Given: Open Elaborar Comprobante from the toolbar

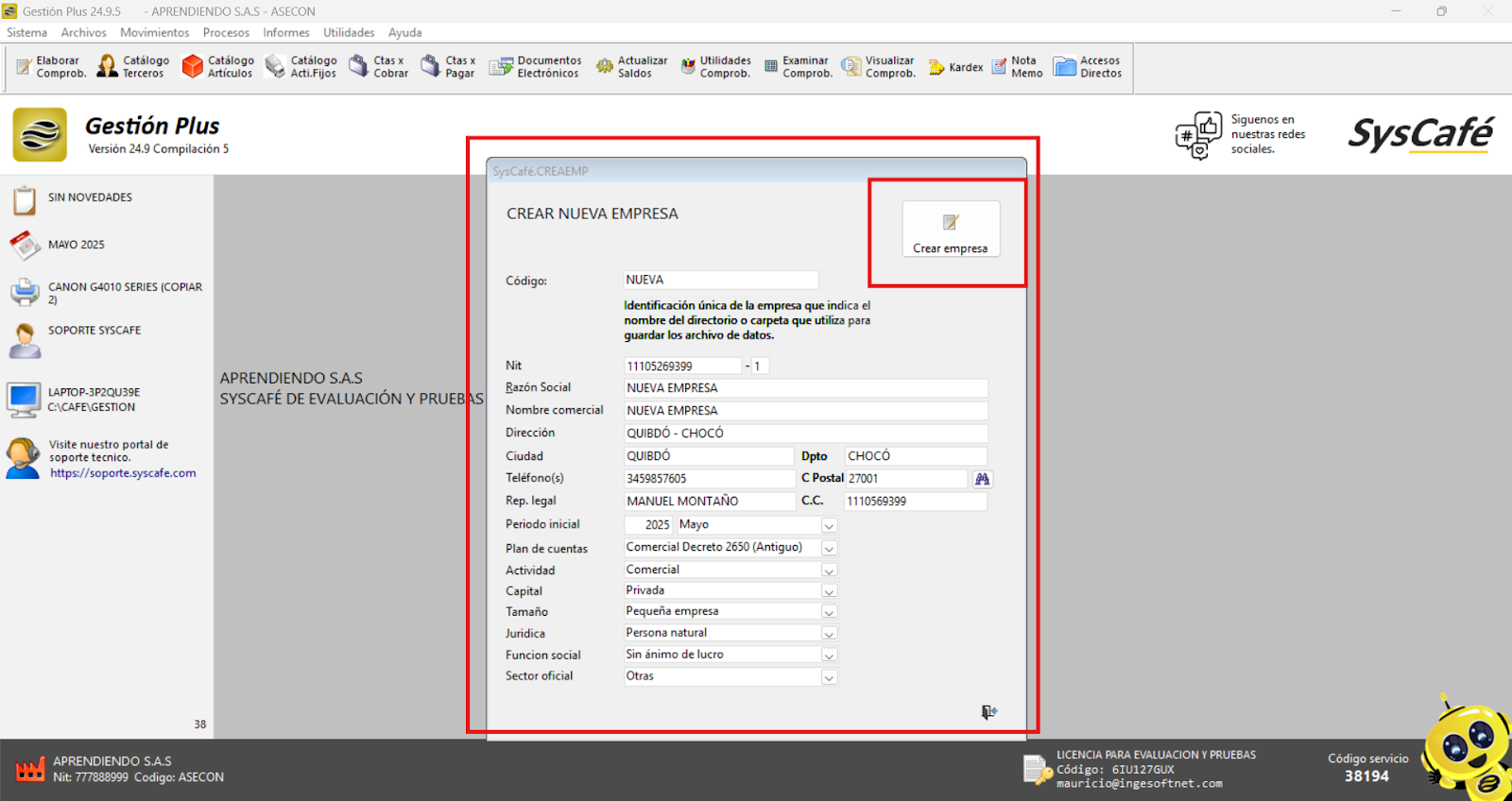Looking at the screenshot, I should click(x=51, y=67).
